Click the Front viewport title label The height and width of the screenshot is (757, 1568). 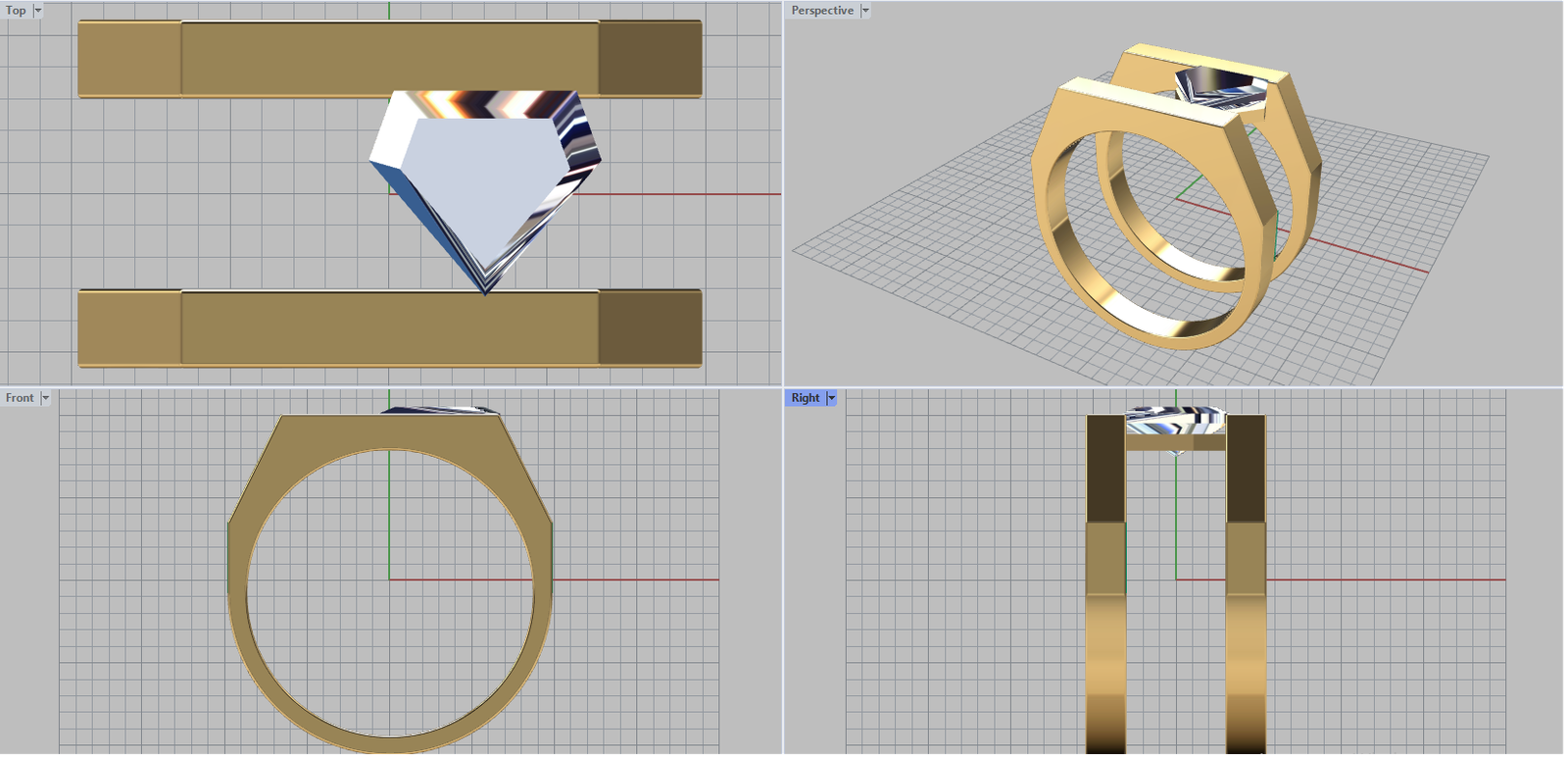[x=20, y=398]
